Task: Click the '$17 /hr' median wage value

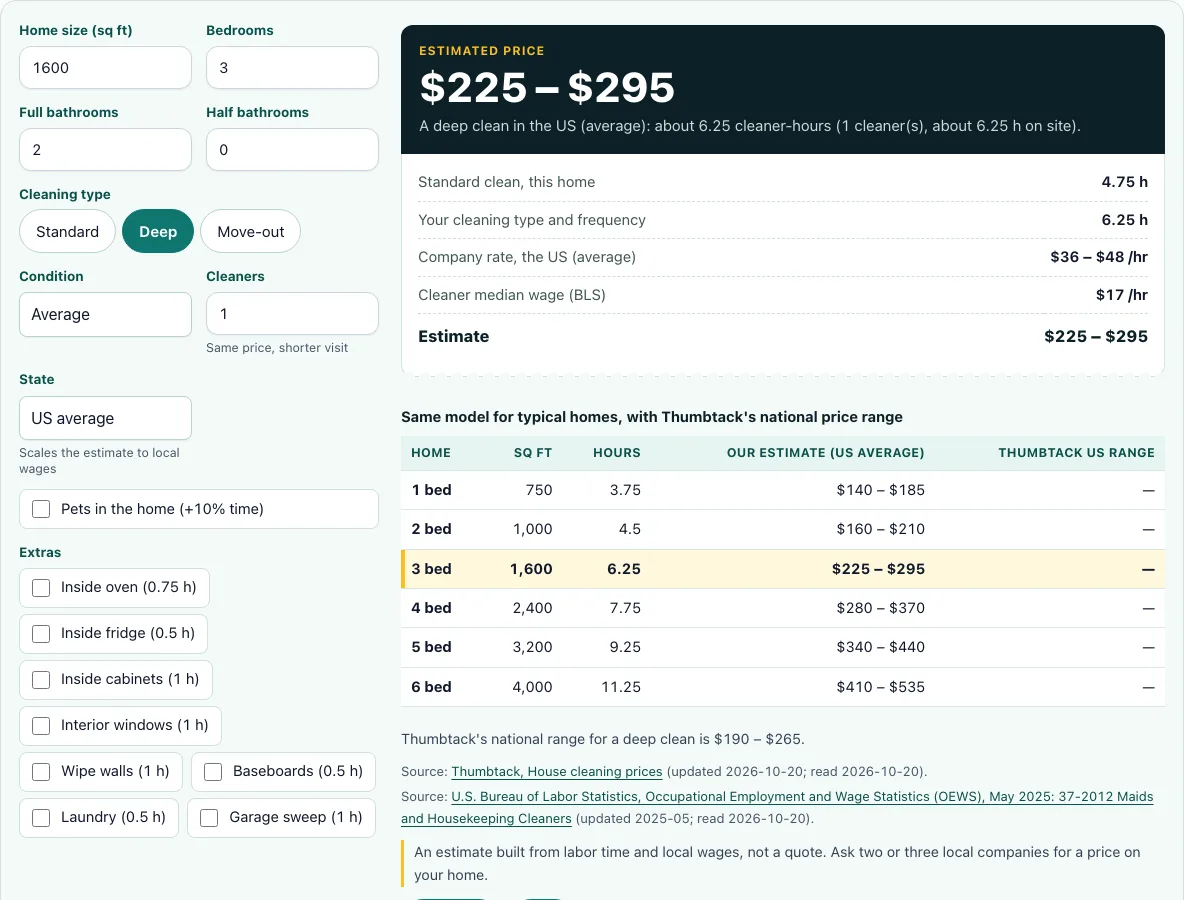Action: [x=1121, y=294]
